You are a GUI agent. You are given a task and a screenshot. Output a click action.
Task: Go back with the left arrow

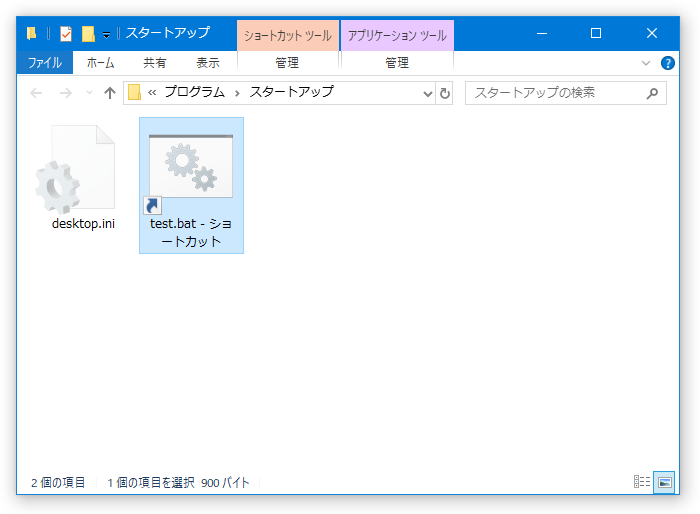coord(36,93)
